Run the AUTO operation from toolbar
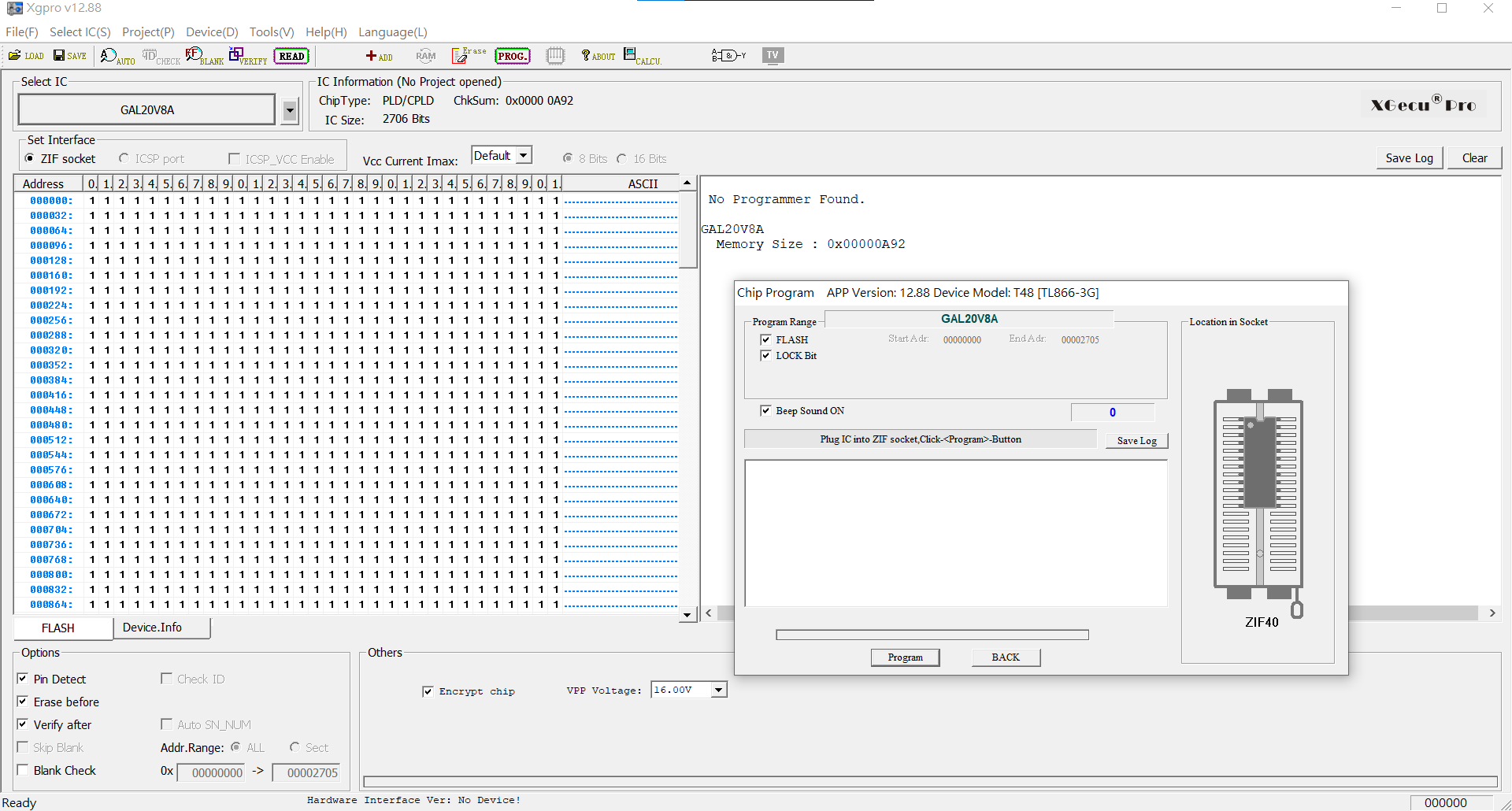This screenshot has height=811, width=1512. coord(118,56)
